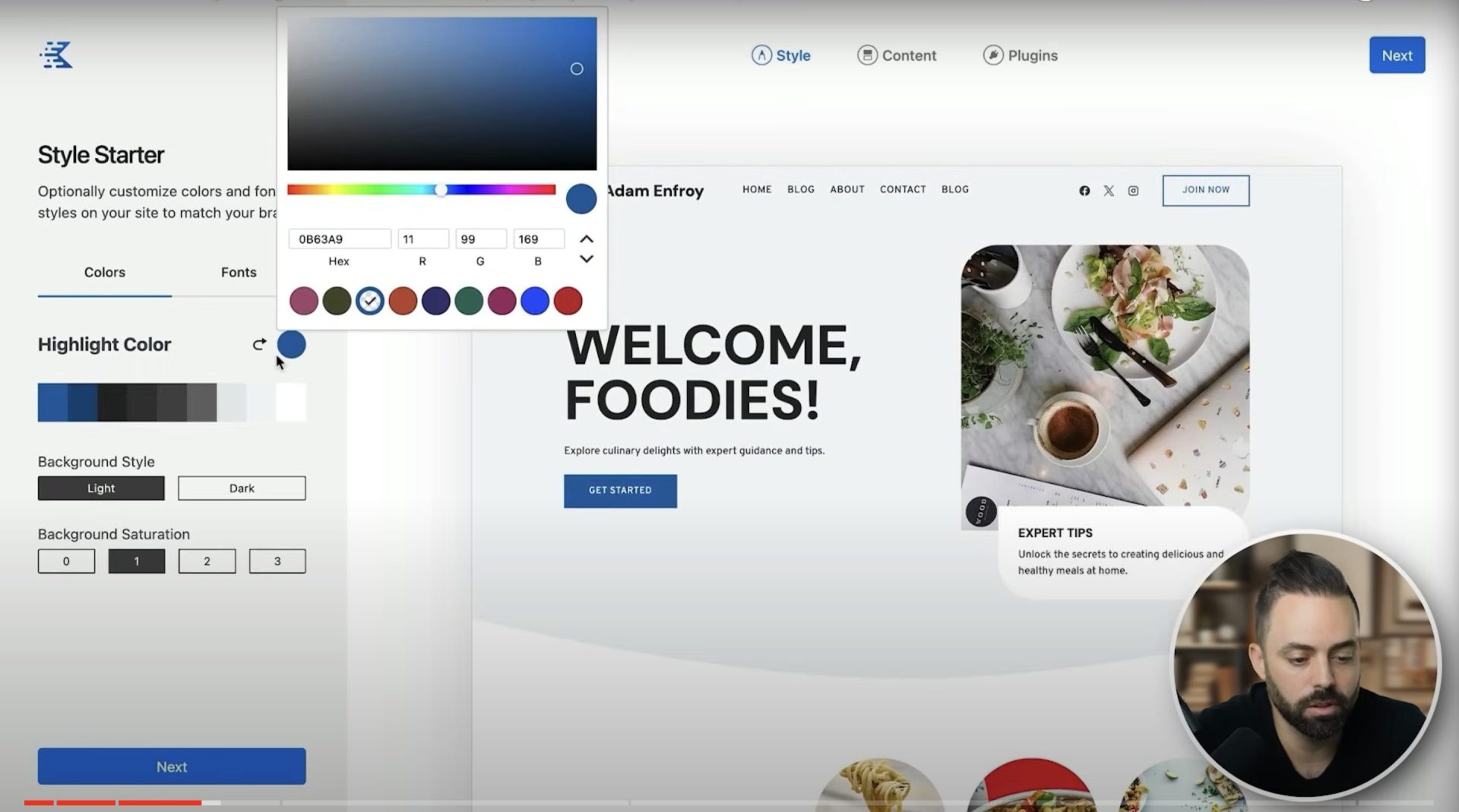Open the Highlight Color swatch picker
Image resolution: width=1459 pixels, height=812 pixels.
click(291, 344)
